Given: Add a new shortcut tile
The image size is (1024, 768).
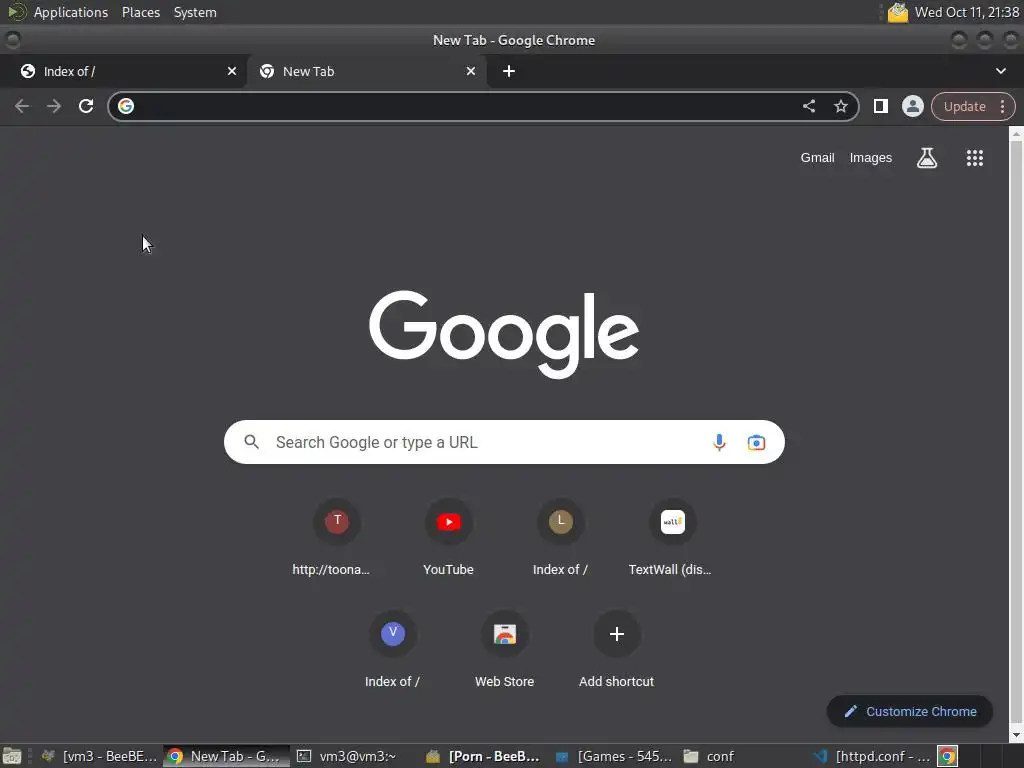Looking at the screenshot, I should pyautogui.click(x=616, y=650).
